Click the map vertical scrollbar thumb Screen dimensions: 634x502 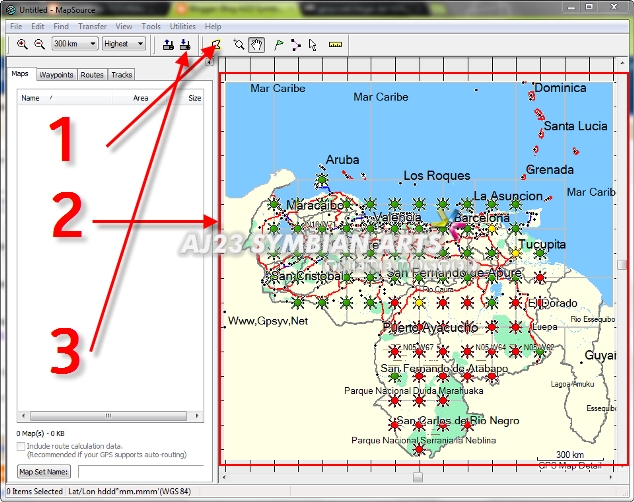622,264
